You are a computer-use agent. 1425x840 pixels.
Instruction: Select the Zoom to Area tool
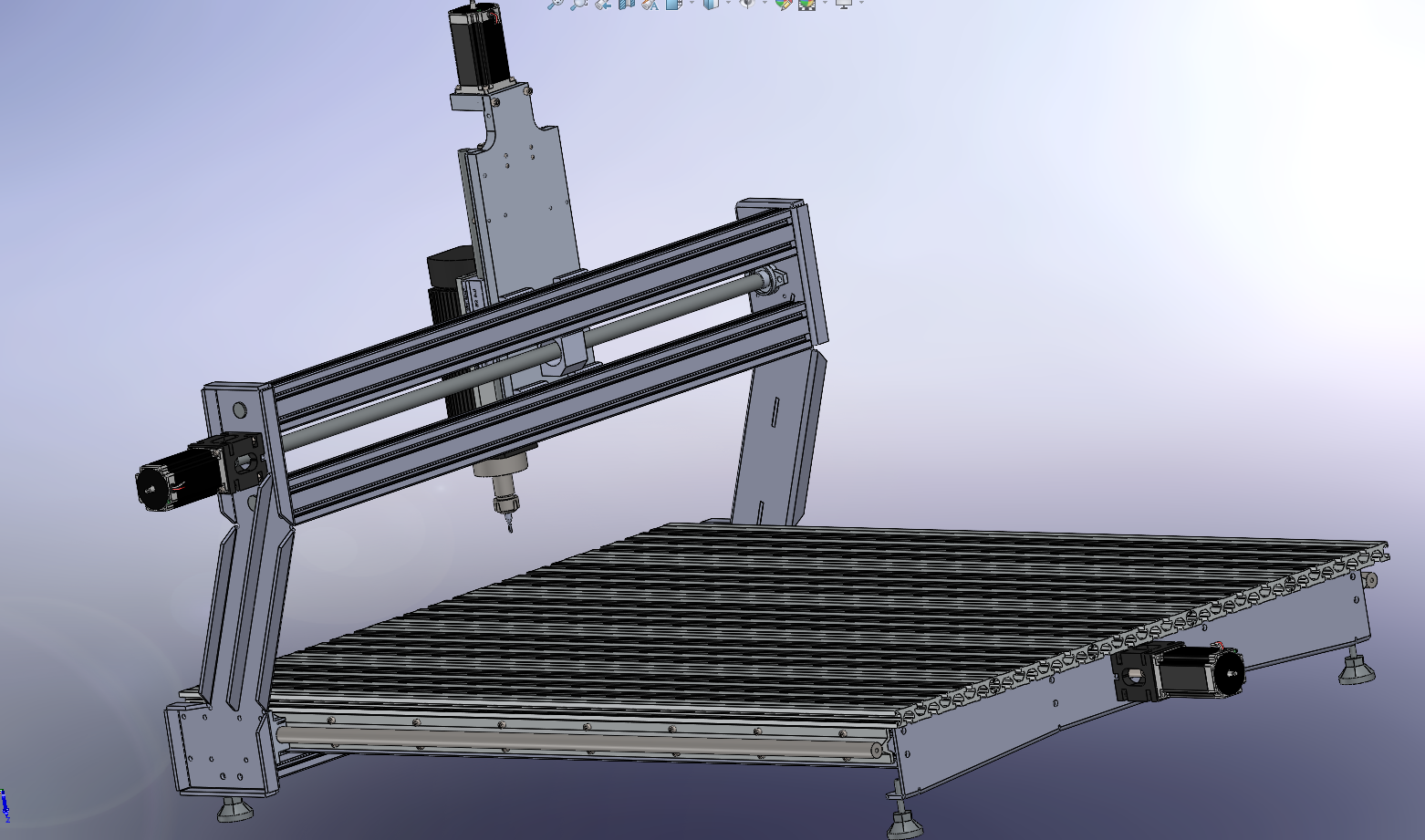(x=578, y=4)
